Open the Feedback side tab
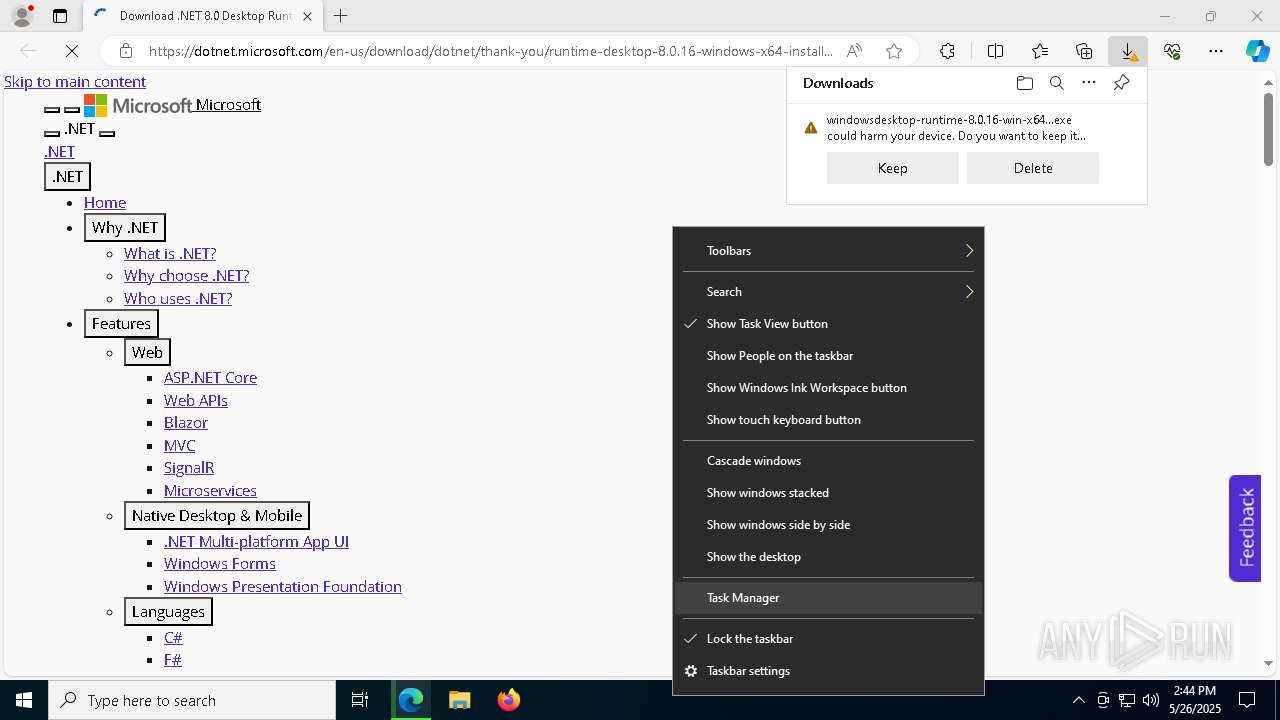Image resolution: width=1280 pixels, height=720 pixels. [1245, 528]
